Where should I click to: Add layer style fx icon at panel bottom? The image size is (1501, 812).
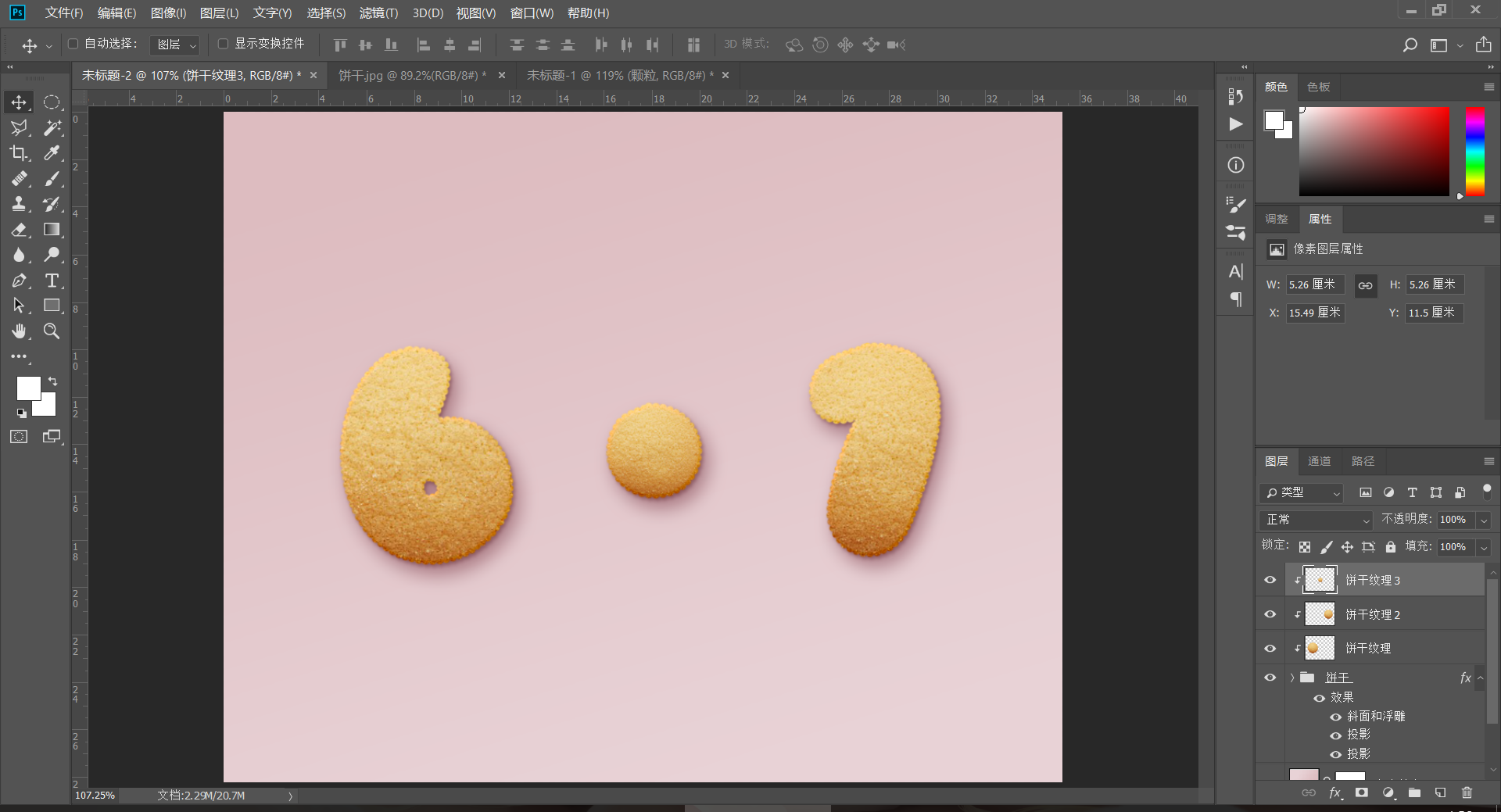click(x=1335, y=792)
